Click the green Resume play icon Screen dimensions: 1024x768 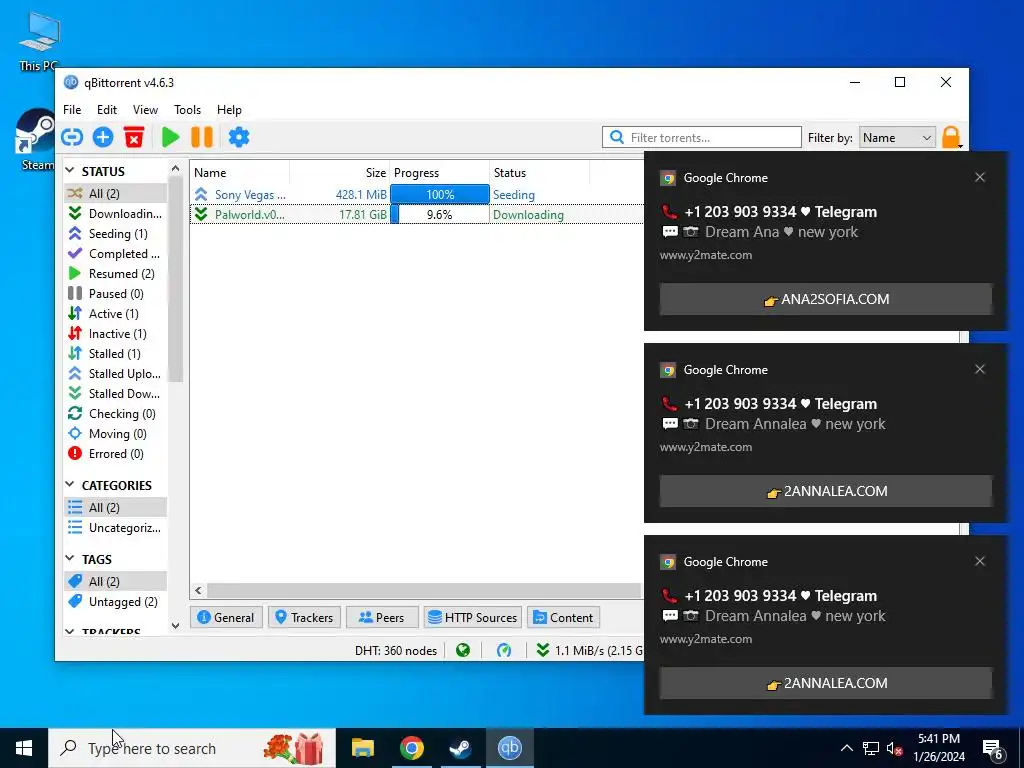click(170, 137)
